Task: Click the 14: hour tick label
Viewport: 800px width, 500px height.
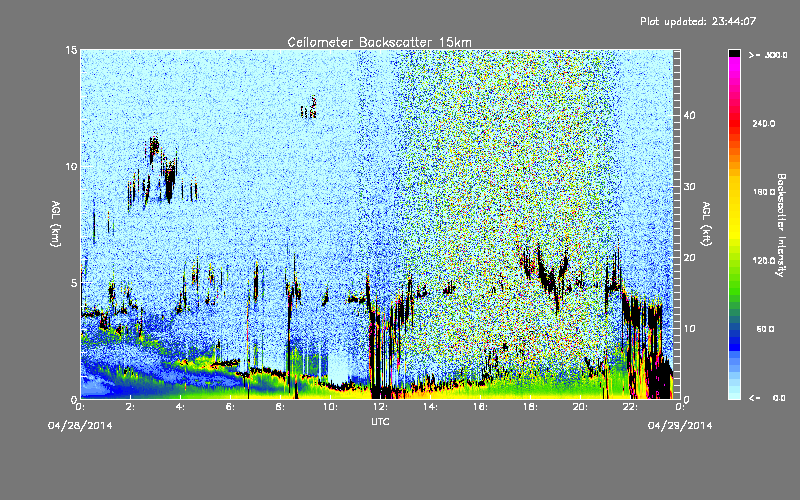Action: click(430, 407)
